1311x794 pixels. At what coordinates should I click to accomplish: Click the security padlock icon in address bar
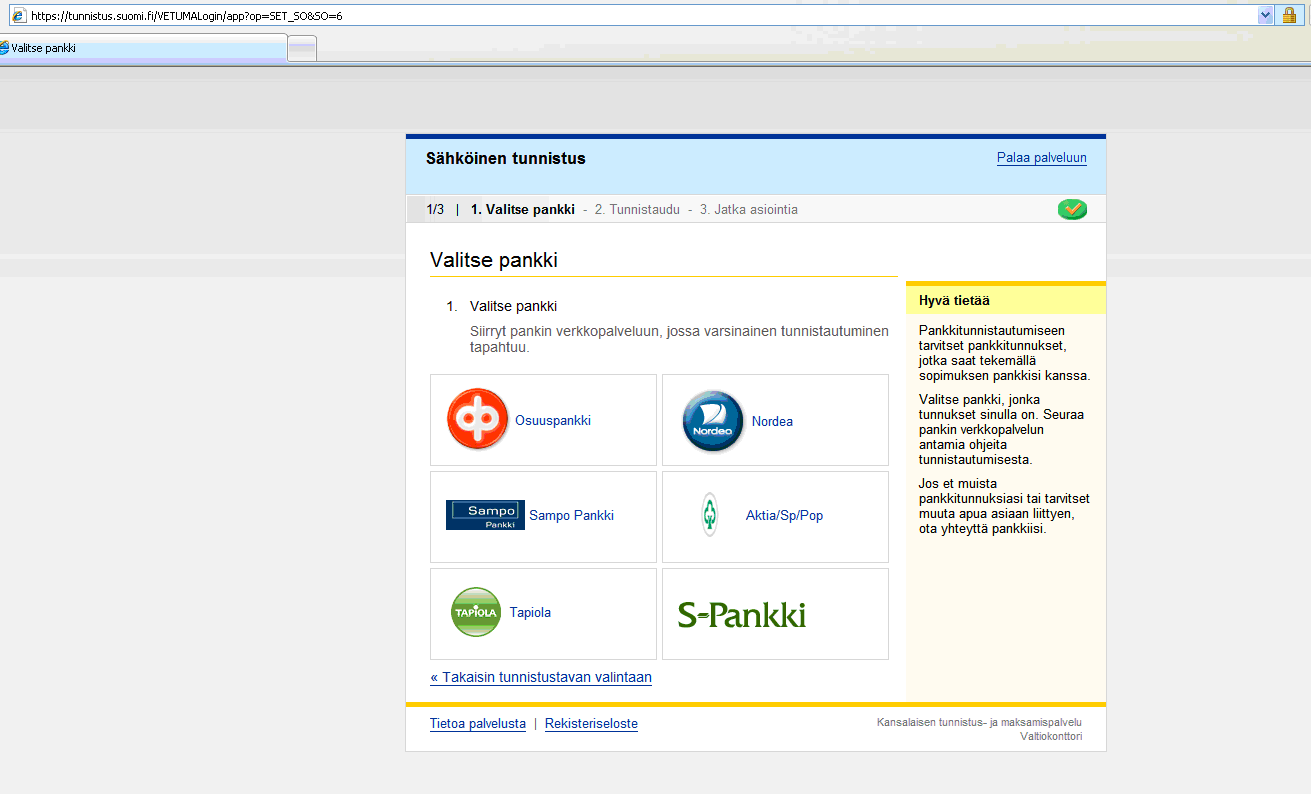[x=1290, y=15]
